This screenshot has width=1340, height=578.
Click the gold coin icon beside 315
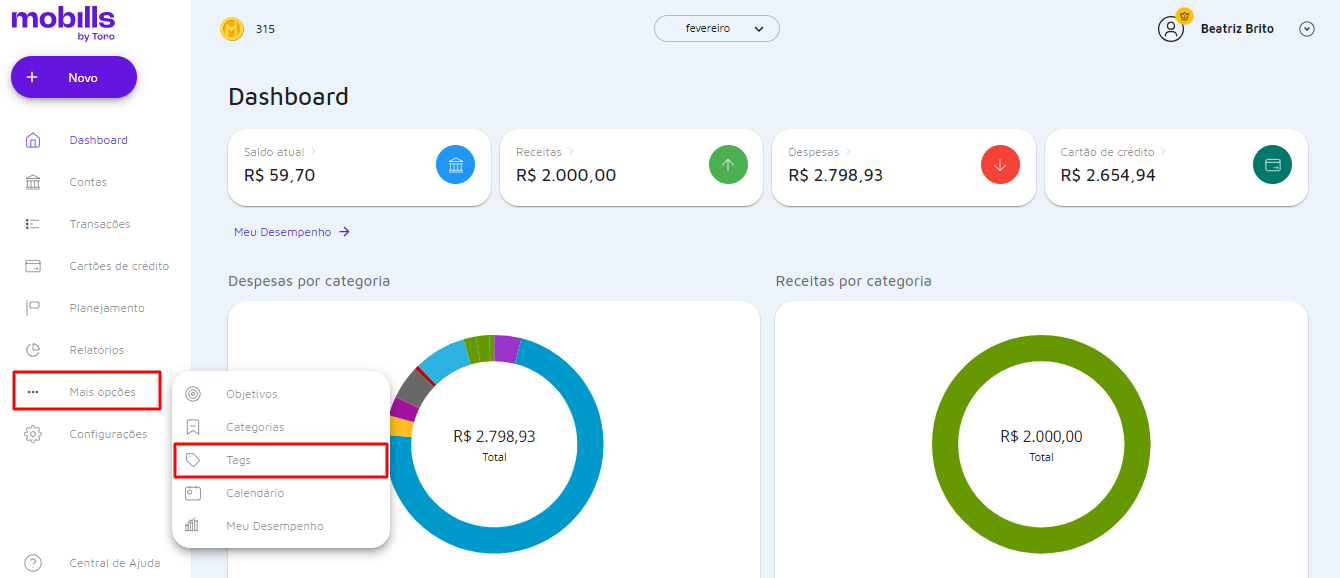[x=232, y=30]
